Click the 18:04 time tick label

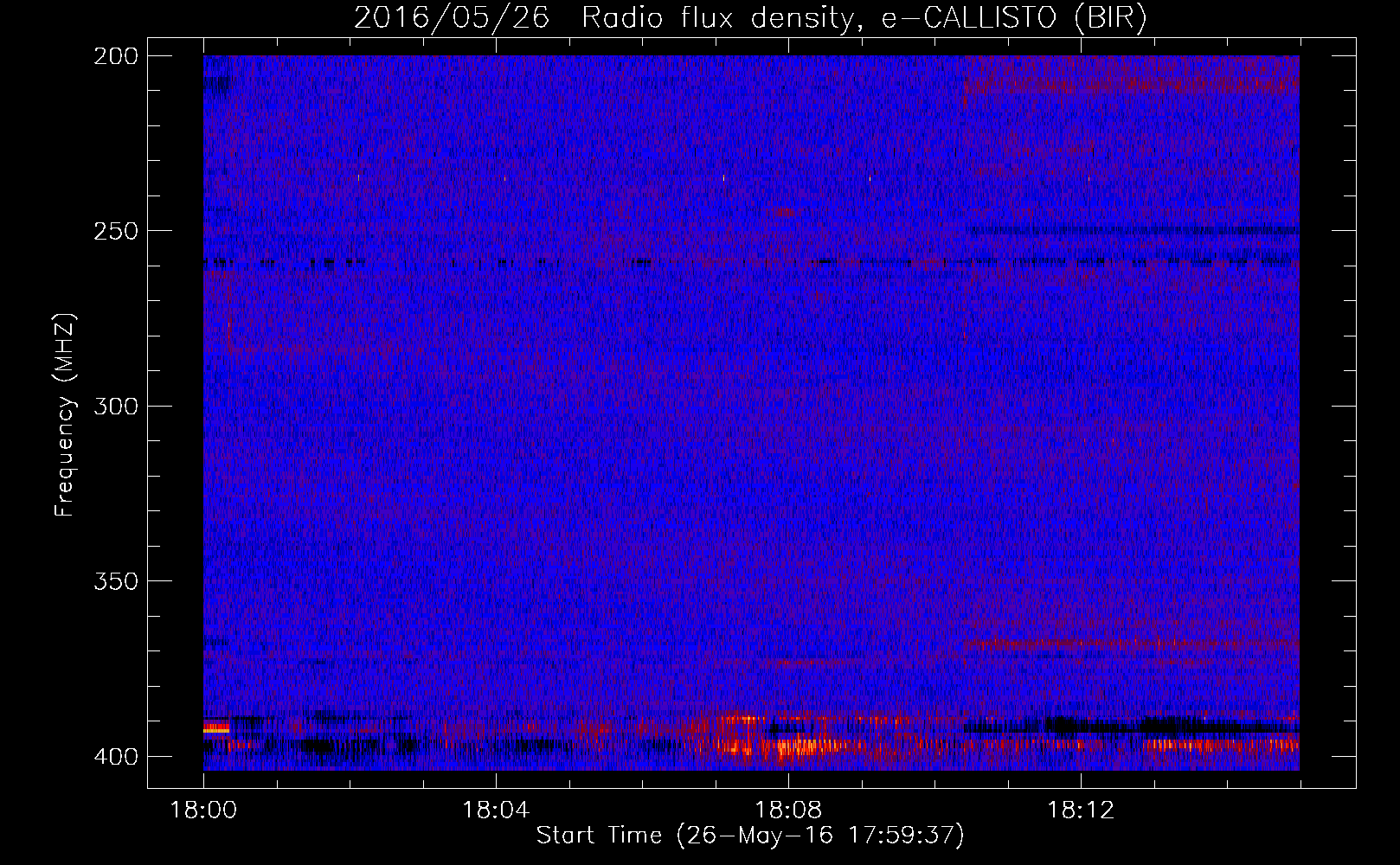[495, 811]
